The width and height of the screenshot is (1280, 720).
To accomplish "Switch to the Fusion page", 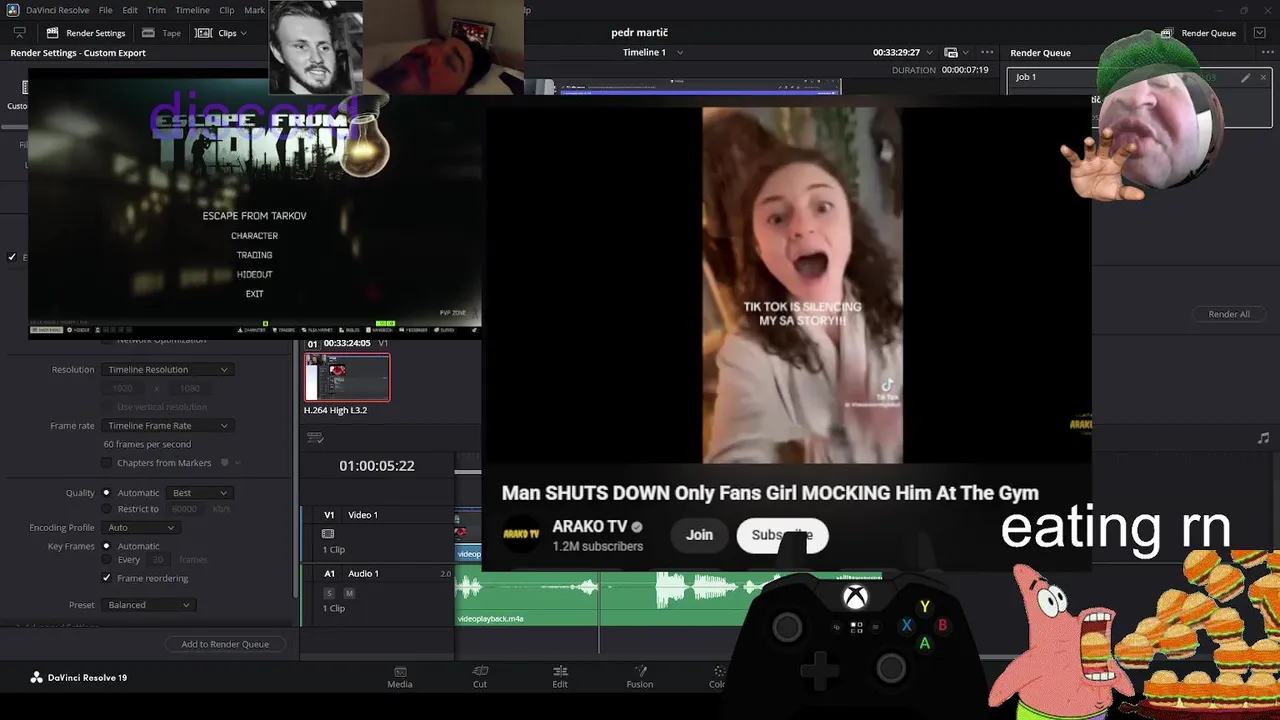I will (640, 677).
